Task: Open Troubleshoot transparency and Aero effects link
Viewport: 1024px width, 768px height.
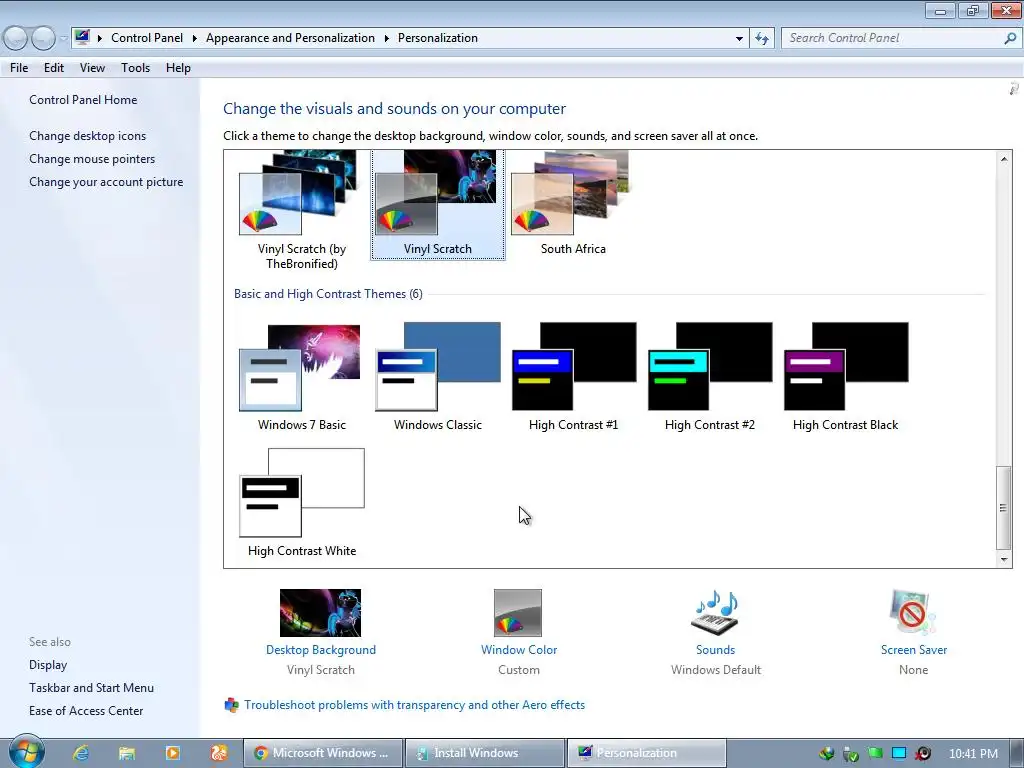Action: tap(415, 705)
